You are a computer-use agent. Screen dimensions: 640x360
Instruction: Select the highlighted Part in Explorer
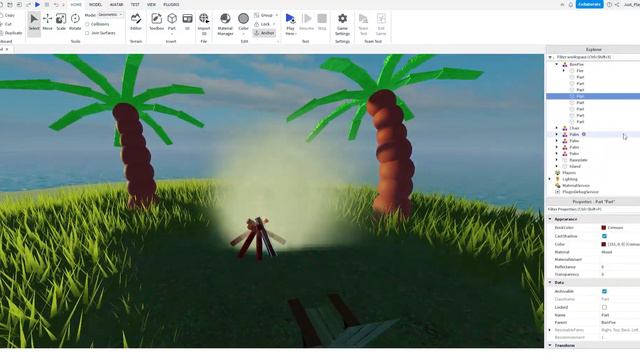[593, 96]
